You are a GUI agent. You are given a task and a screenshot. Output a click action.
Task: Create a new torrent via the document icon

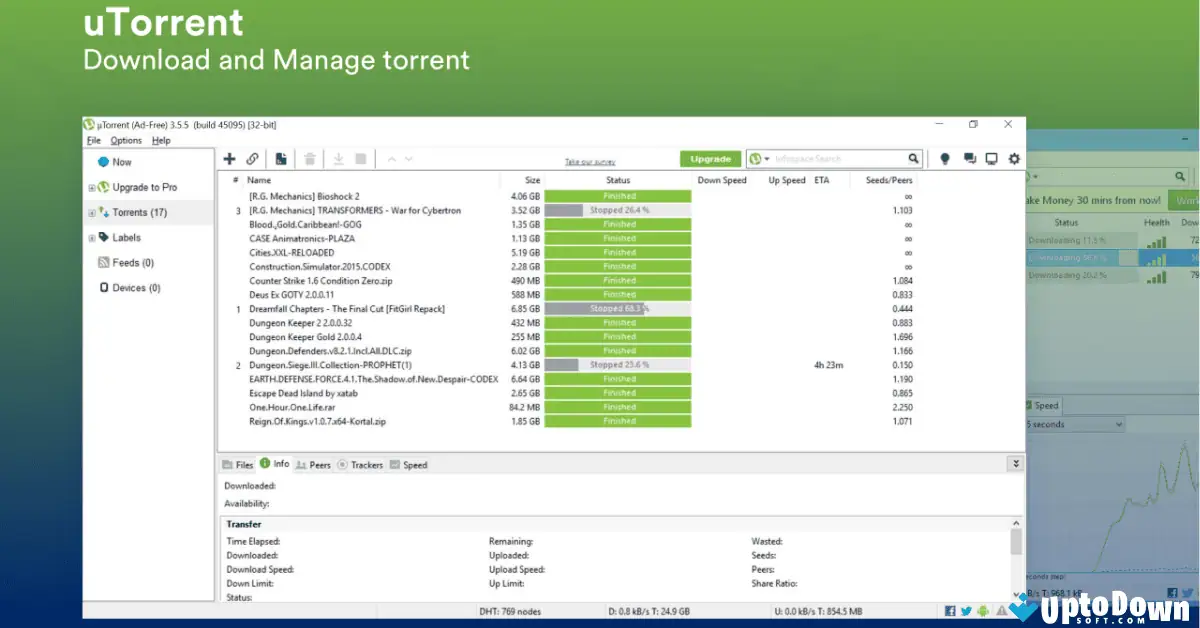[x=281, y=158]
